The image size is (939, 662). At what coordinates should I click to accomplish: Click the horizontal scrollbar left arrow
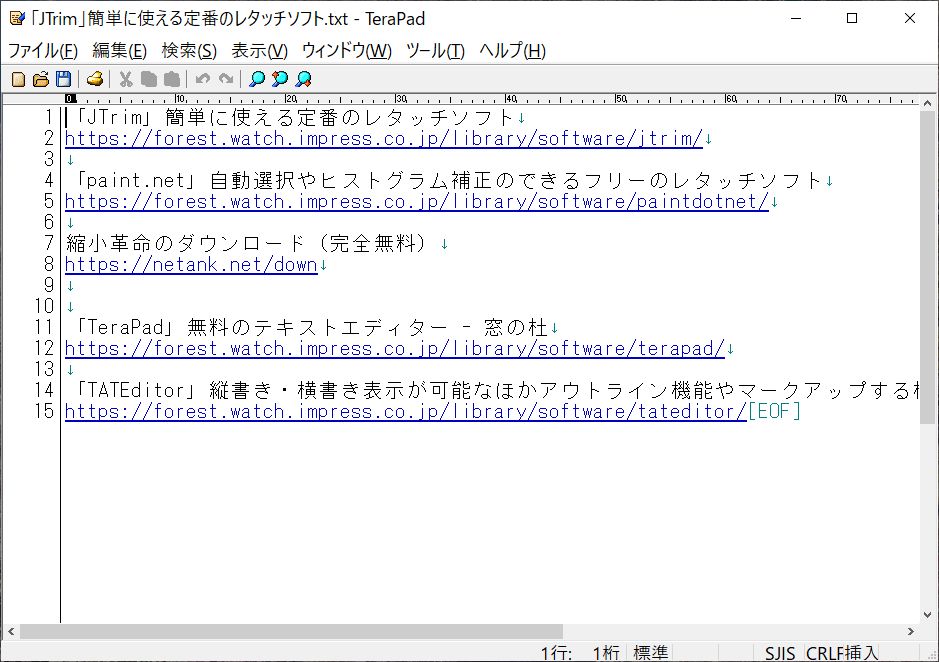coord(11,631)
